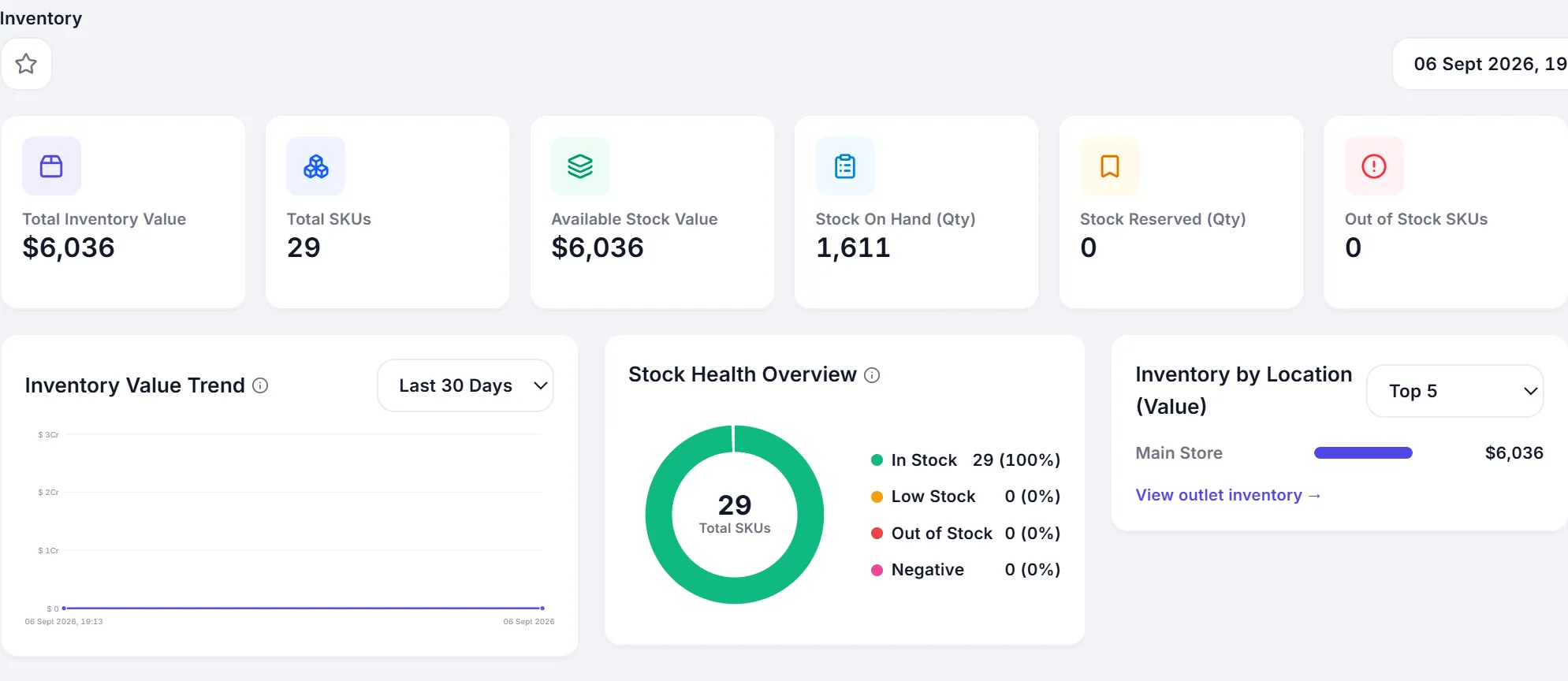The height and width of the screenshot is (681, 1568).
Task: Click the 06 Sept 2026, 19:13 axis label
Action: tap(64, 622)
